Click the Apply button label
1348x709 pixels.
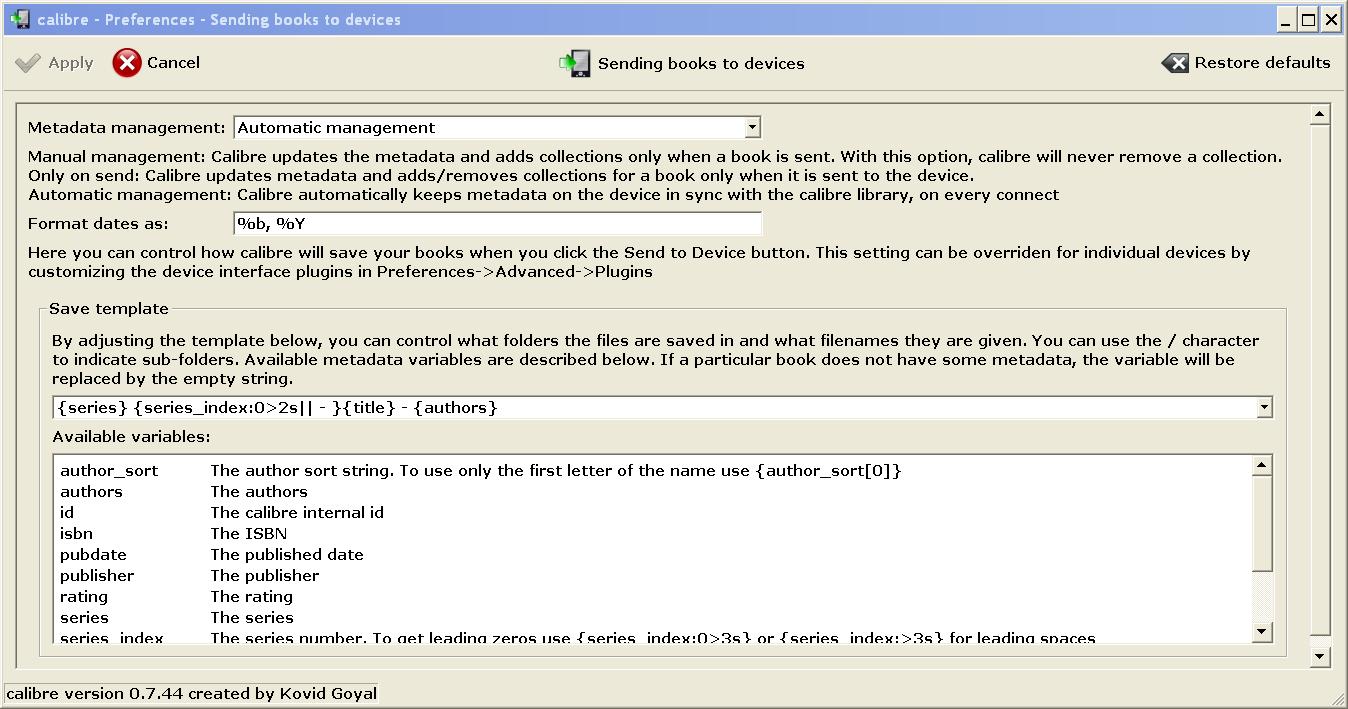[x=71, y=63]
